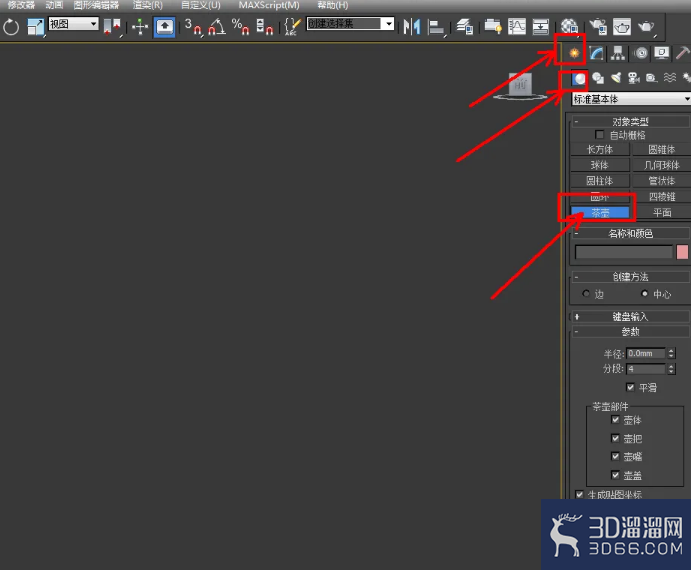
Task: Select the 边 creation method radio
Action: coord(586,294)
